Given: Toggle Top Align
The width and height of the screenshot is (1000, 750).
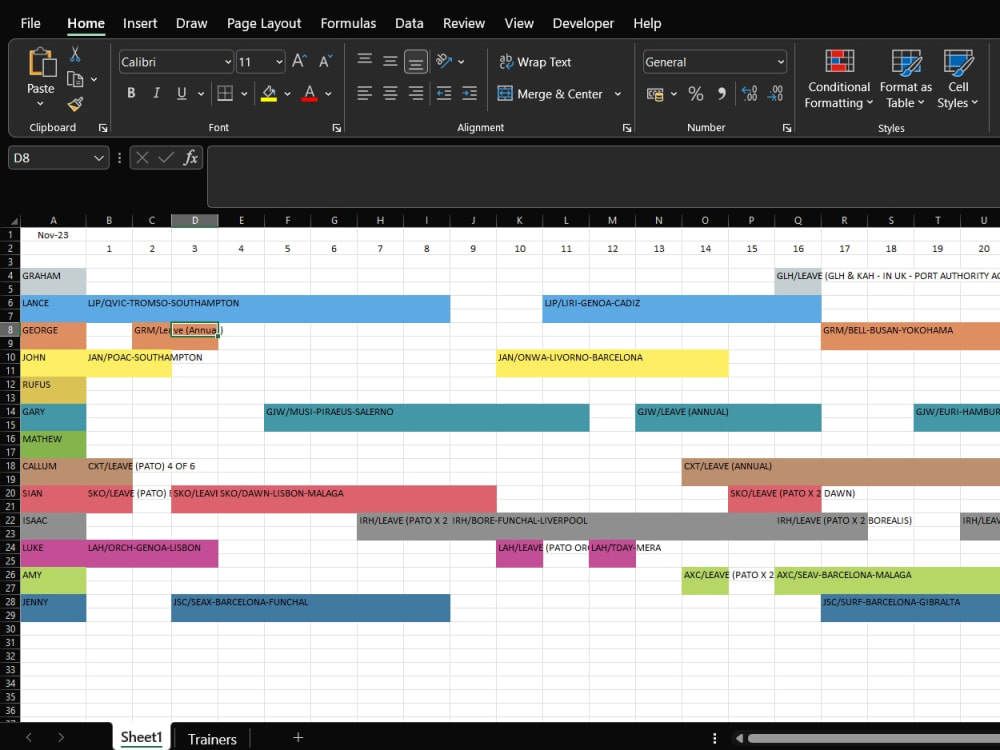Looking at the screenshot, I should click(x=365, y=61).
